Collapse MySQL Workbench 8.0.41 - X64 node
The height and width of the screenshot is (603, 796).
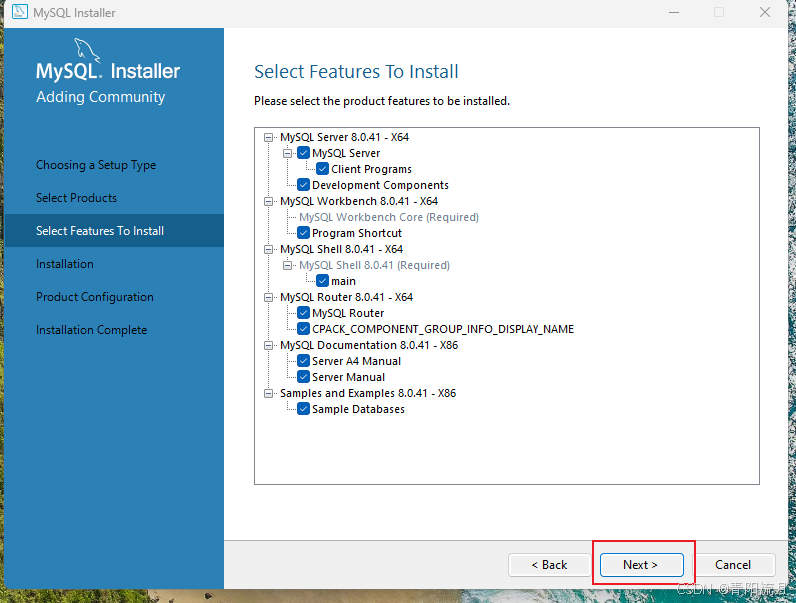pyautogui.click(x=268, y=201)
